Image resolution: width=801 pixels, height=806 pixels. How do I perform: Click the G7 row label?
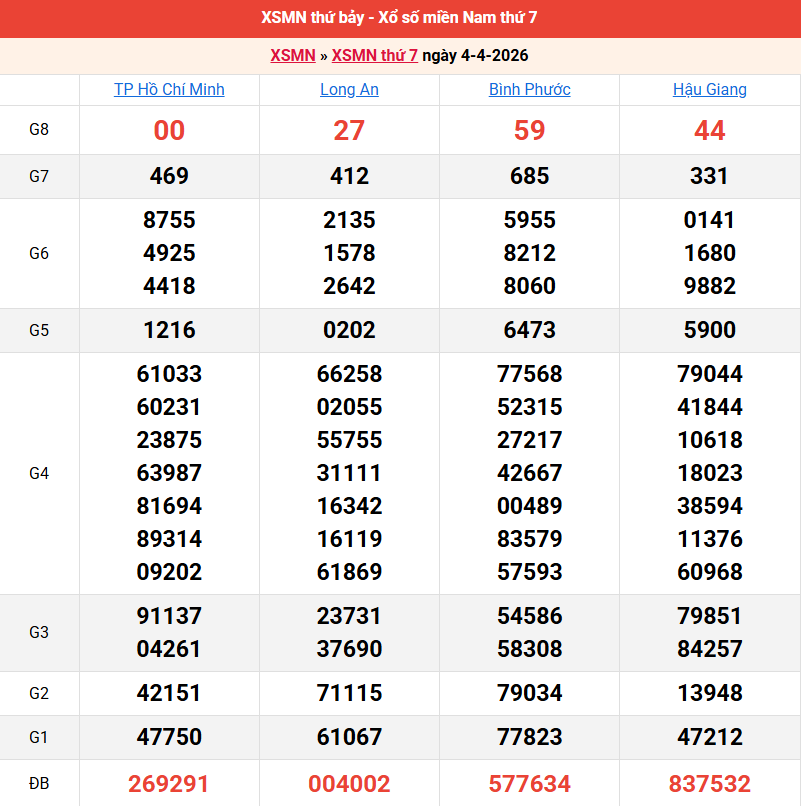[x=39, y=176]
